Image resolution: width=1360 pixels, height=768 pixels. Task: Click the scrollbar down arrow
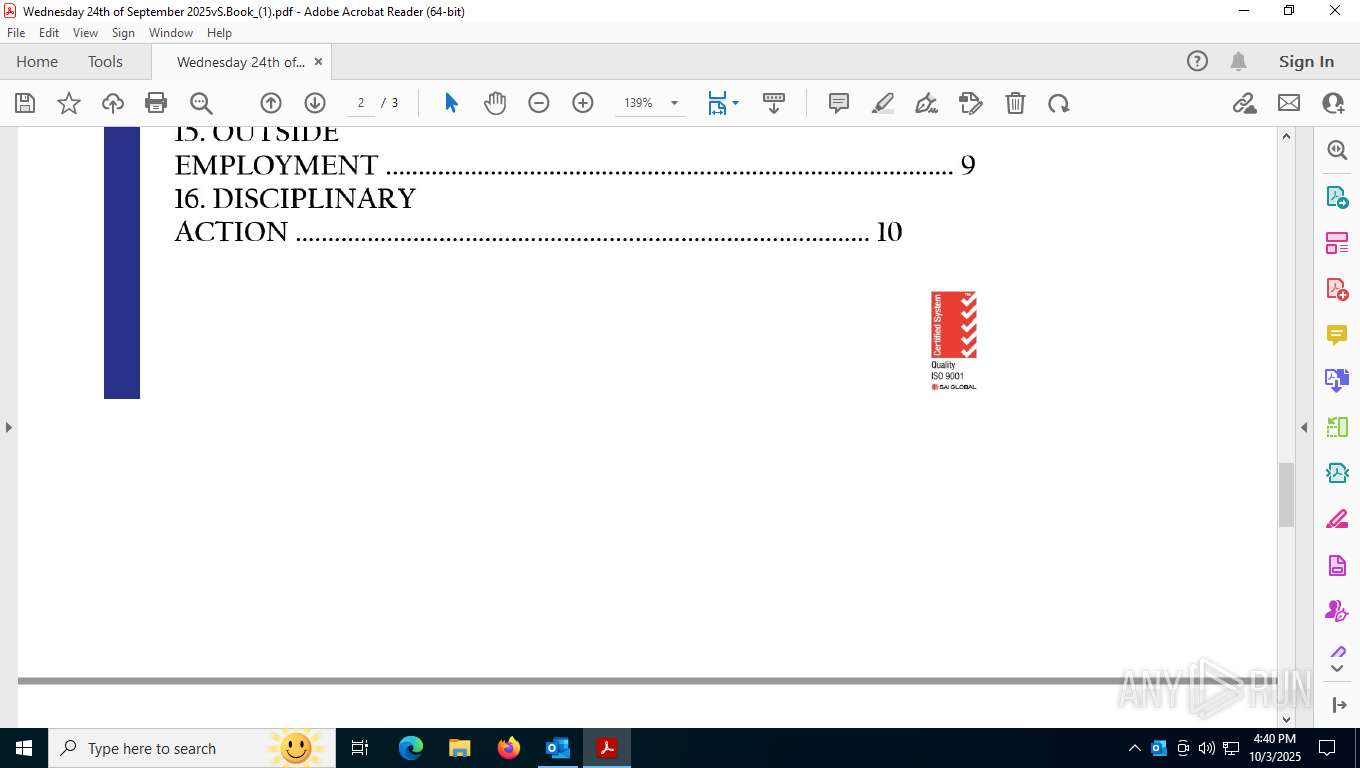point(1287,718)
